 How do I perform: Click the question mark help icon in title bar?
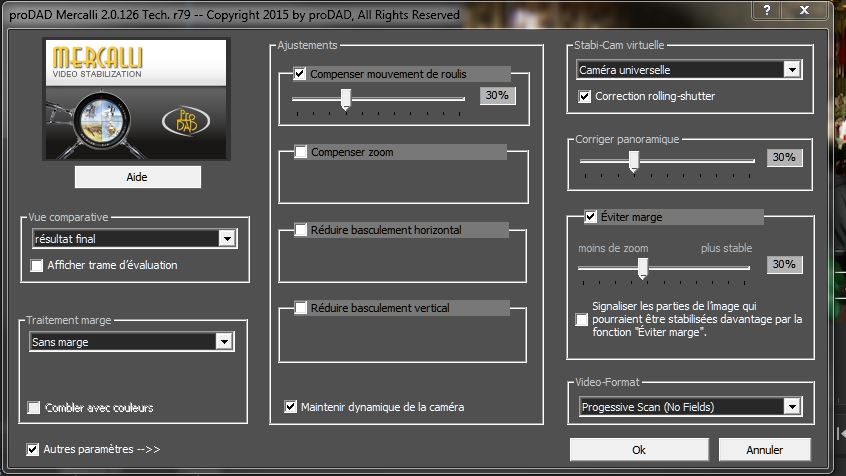point(767,10)
